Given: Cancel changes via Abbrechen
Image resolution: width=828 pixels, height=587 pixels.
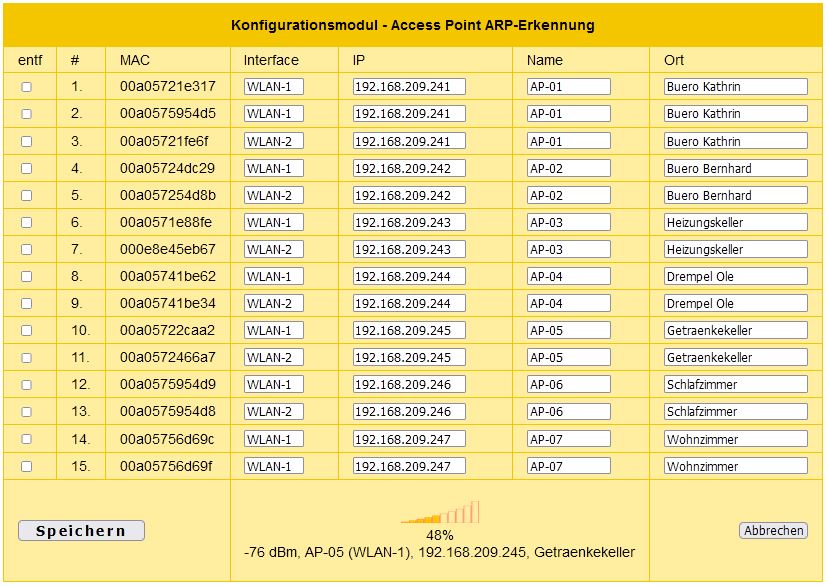Looking at the screenshot, I should 773,531.
